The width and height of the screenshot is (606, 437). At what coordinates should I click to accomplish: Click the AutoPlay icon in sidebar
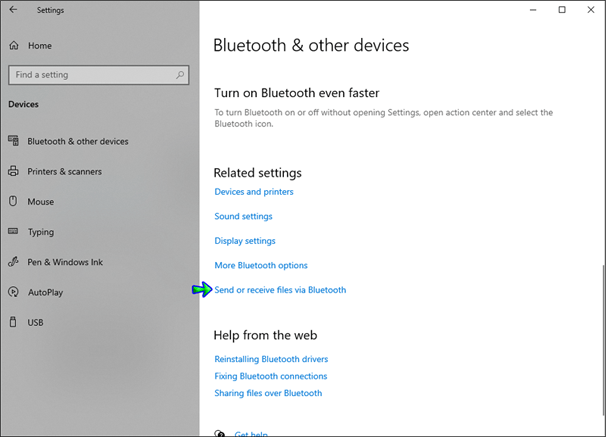[x=13, y=292]
